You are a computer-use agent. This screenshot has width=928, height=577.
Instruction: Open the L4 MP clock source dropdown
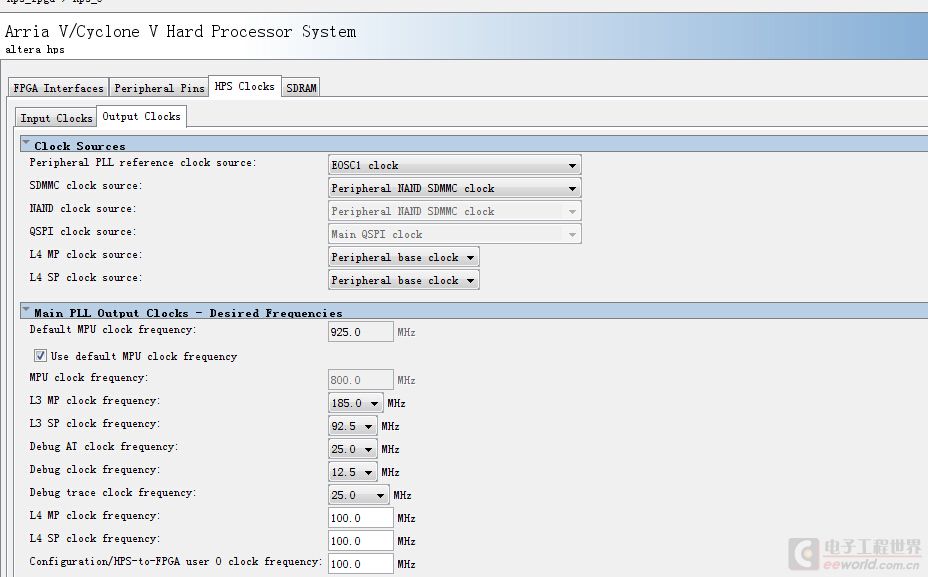click(404, 257)
